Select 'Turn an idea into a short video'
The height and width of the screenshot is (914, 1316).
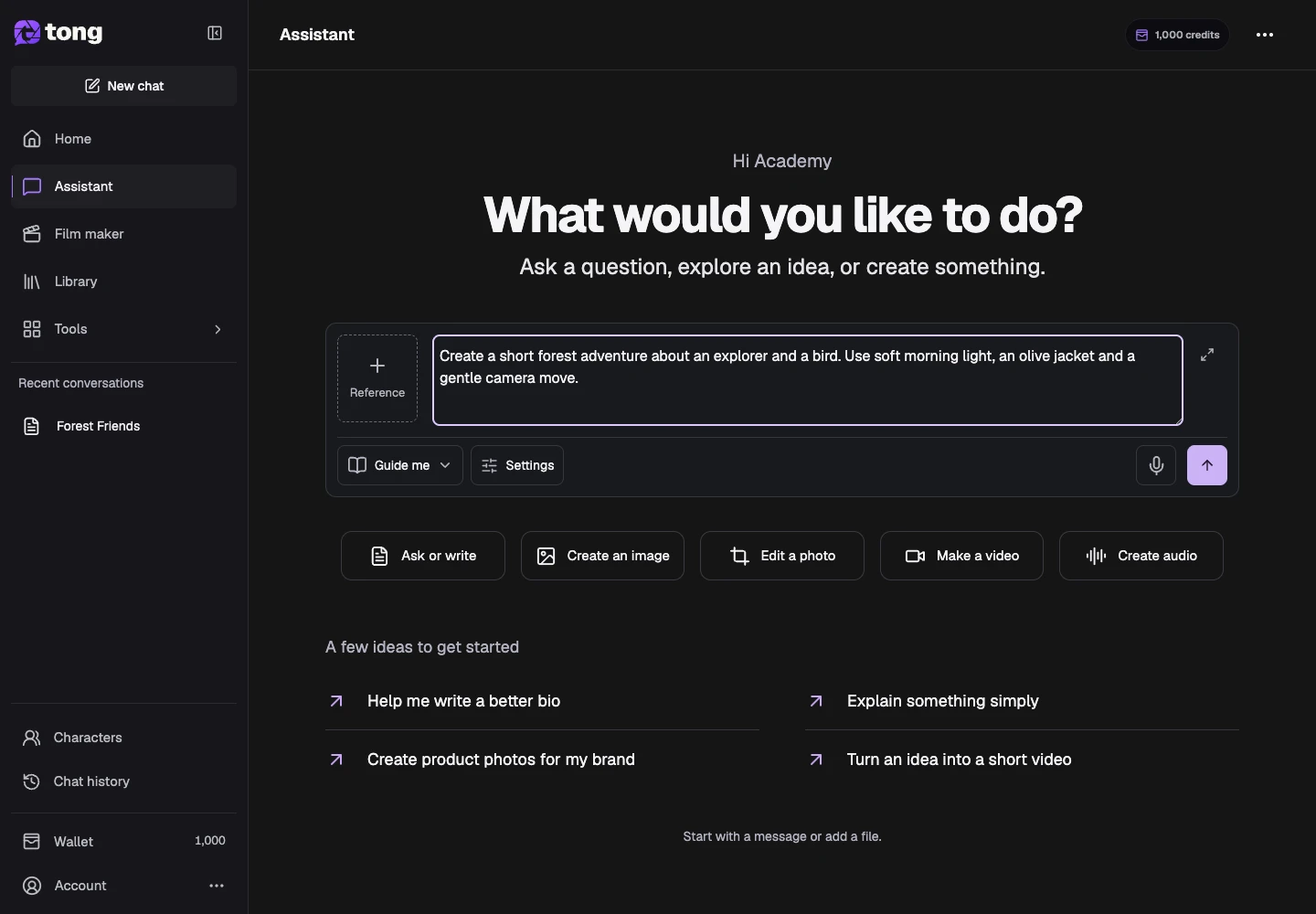(1022, 760)
